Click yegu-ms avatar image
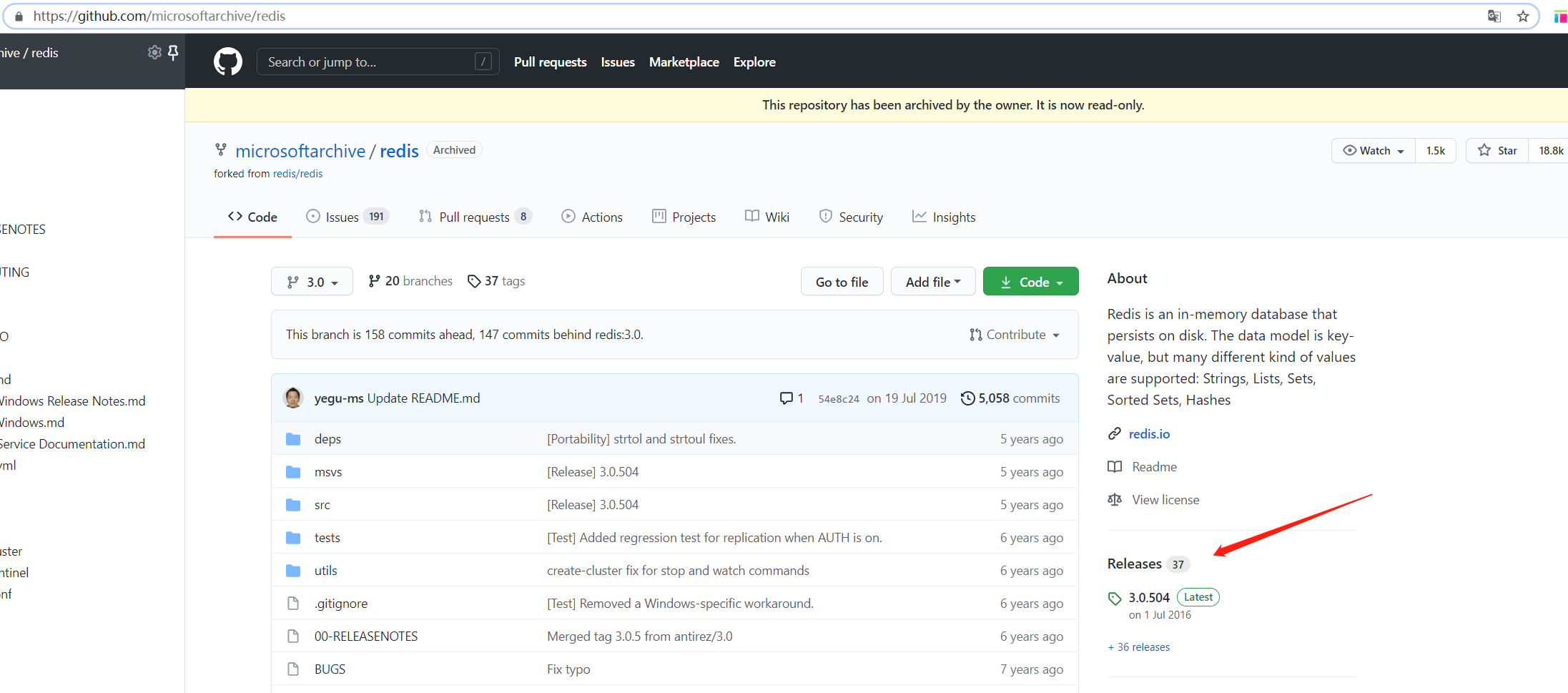Image resolution: width=1568 pixels, height=693 pixels. [293, 398]
